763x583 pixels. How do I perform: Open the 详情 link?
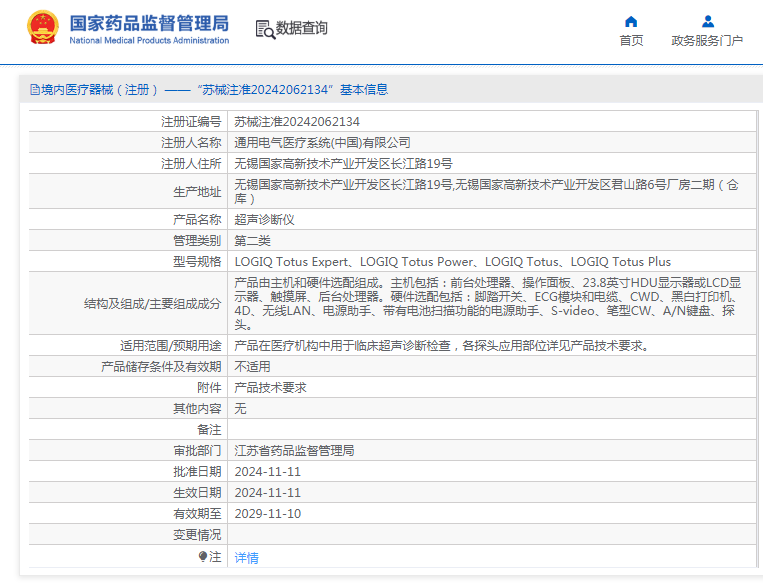click(x=246, y=558)
